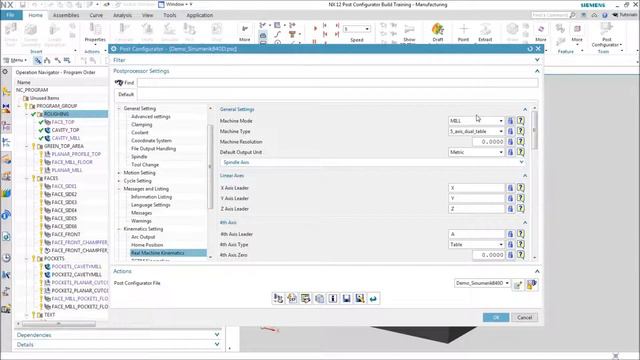The image size is (640, 360).
Task: Click the Machine Resolution value field
Action: click(488, 142)
